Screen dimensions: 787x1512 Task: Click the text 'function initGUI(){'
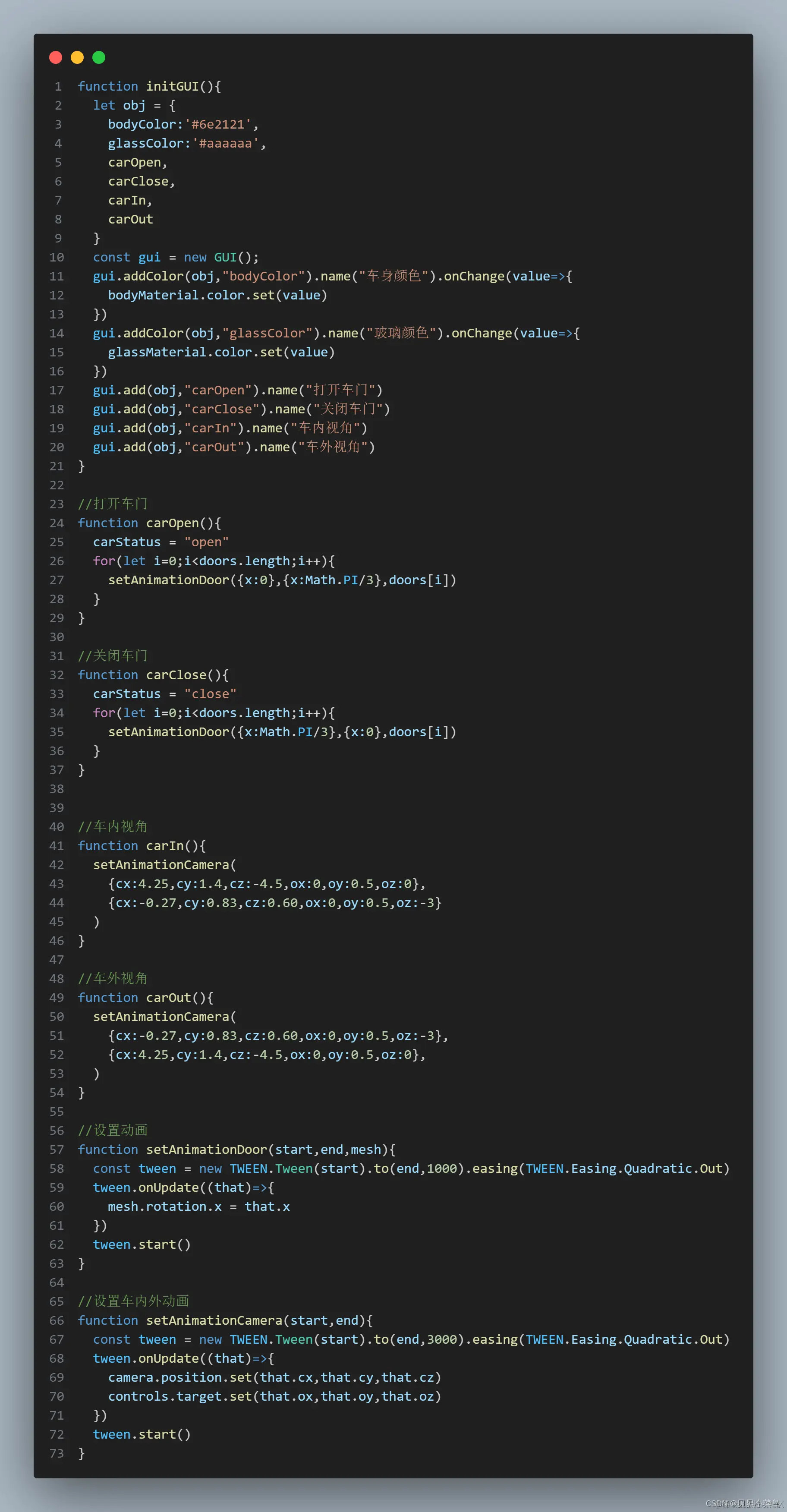coord(150,86)
